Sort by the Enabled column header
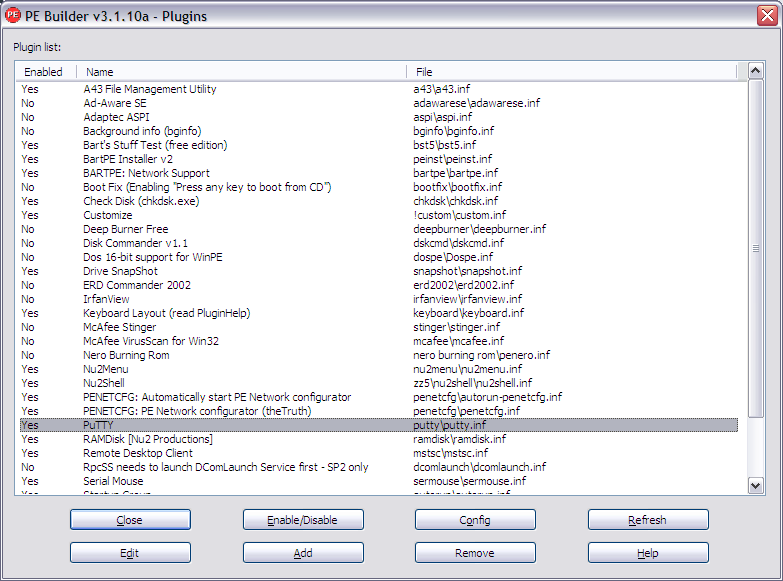The height and width of the screenshot is (581, 783). [46, 72]
